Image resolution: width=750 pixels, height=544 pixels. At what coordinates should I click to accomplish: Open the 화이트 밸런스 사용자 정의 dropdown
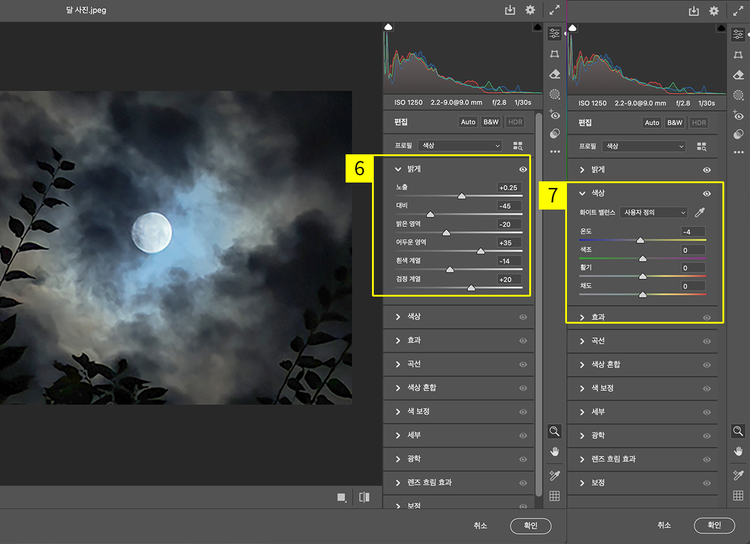(653, 212)
